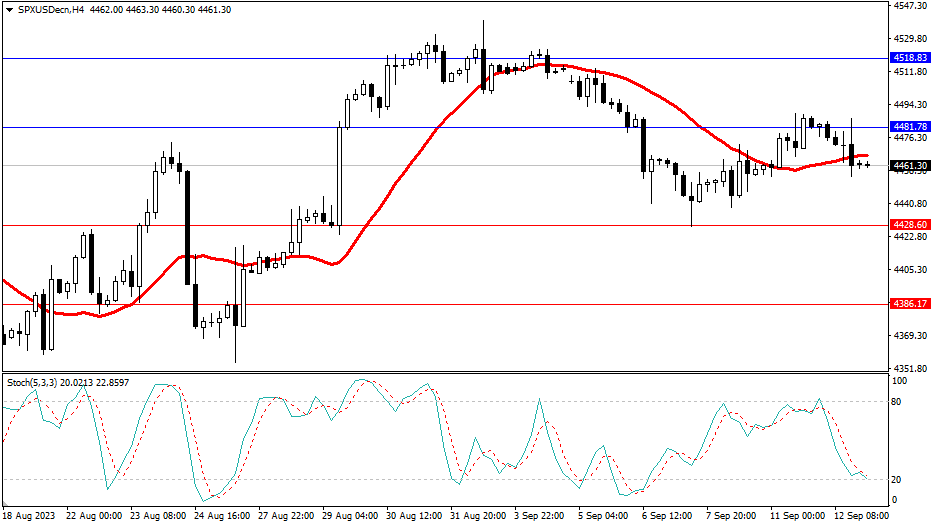This screenshot has width=934, height=527.
Task: Click the 3 Sep 22:00 time label
Action: [538, 516]
